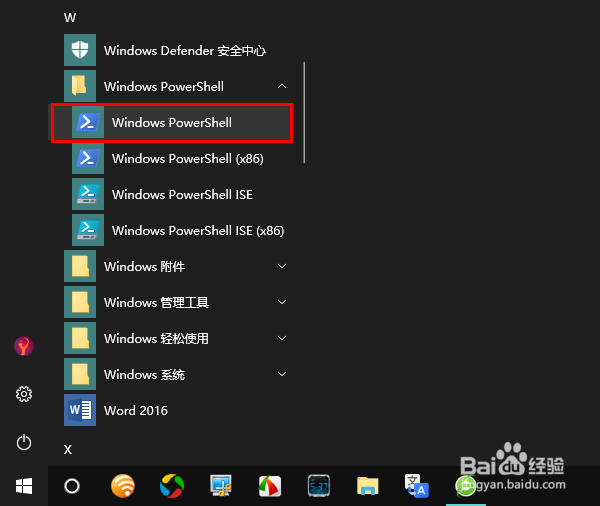Open the orange WiFi app on taskbar
This screenshot has width=600, height=506.
coord(123,486)
